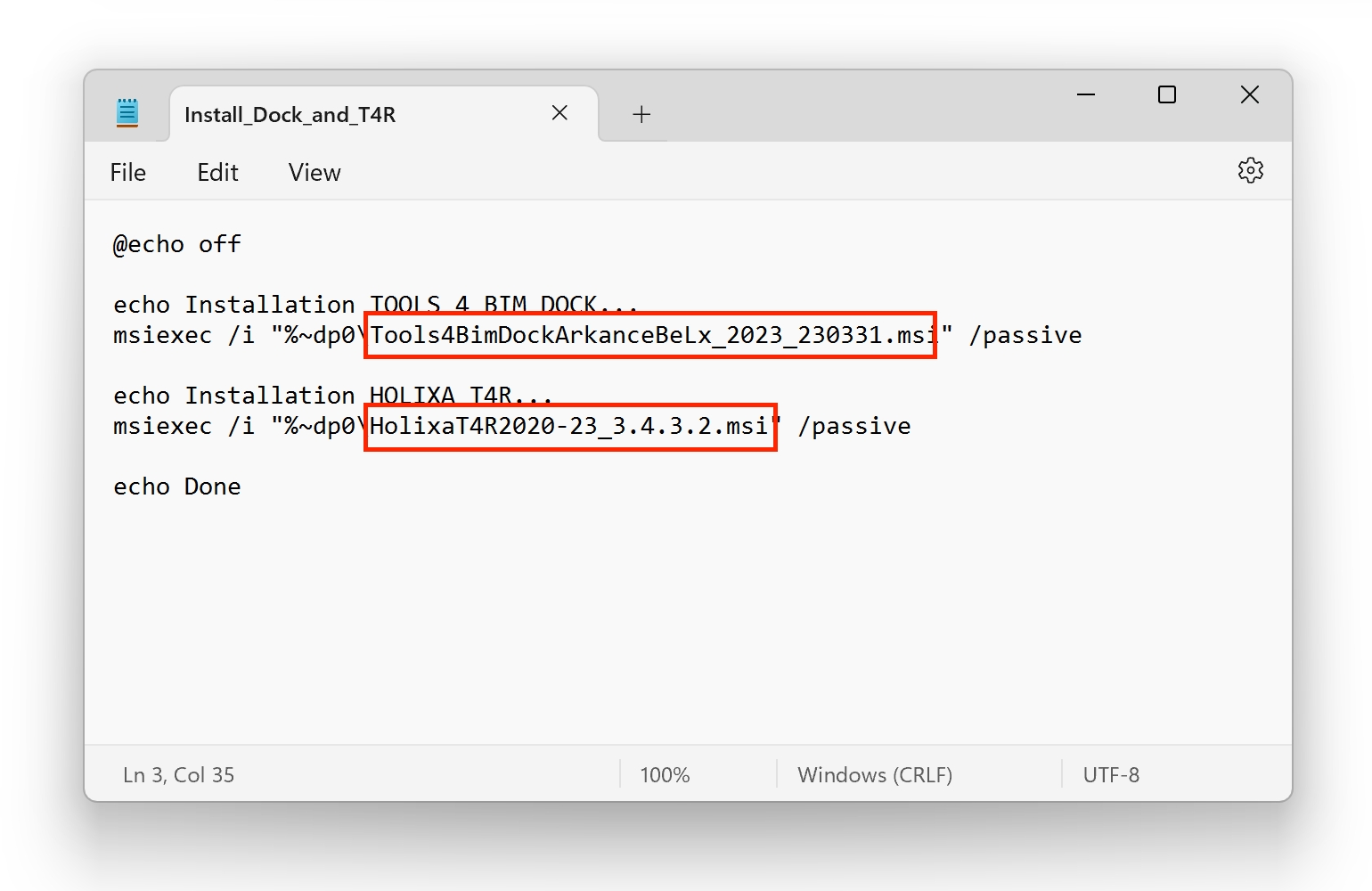The image size is (1372, 891).
Task: Close the Notepad window
Action: pos(1249,94)
